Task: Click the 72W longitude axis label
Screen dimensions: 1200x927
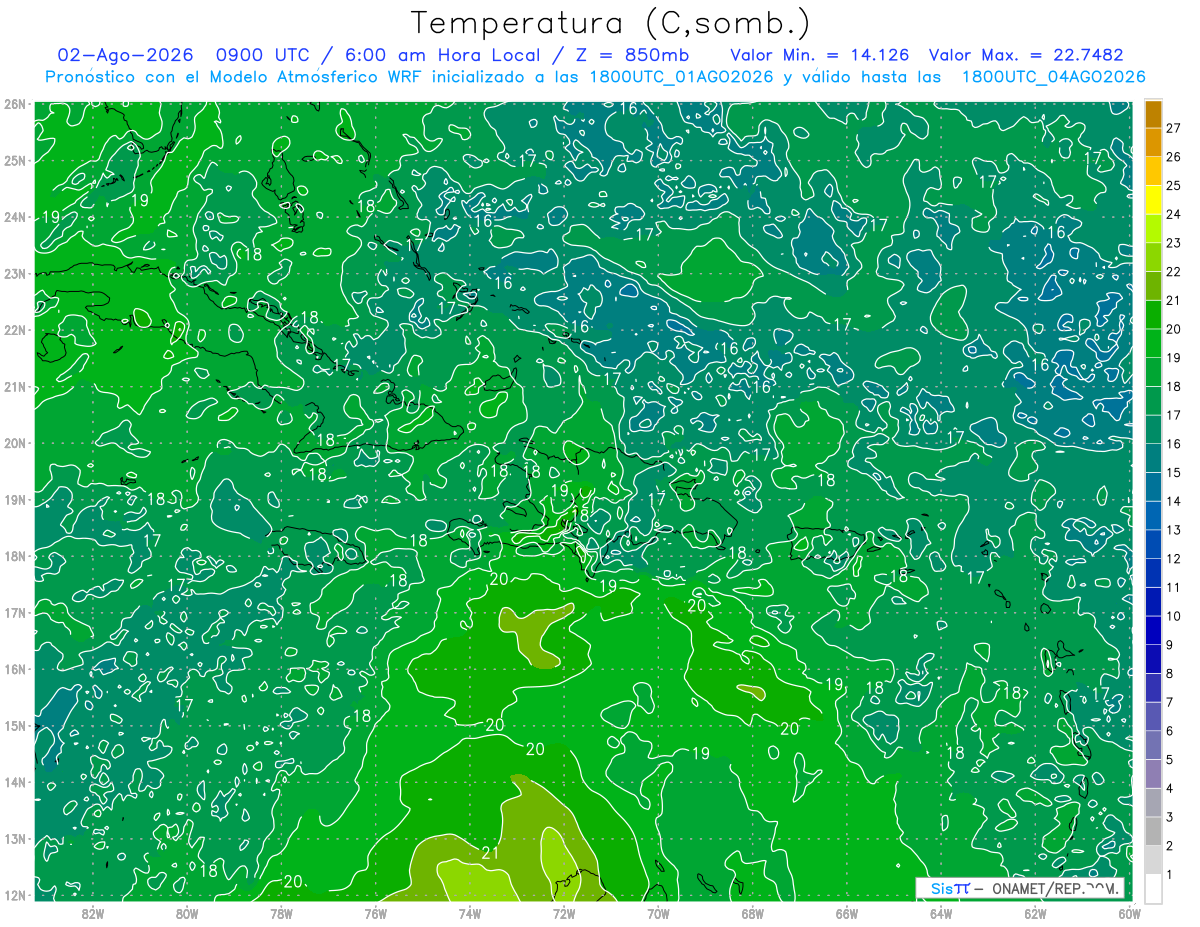Action: [564, 912]
